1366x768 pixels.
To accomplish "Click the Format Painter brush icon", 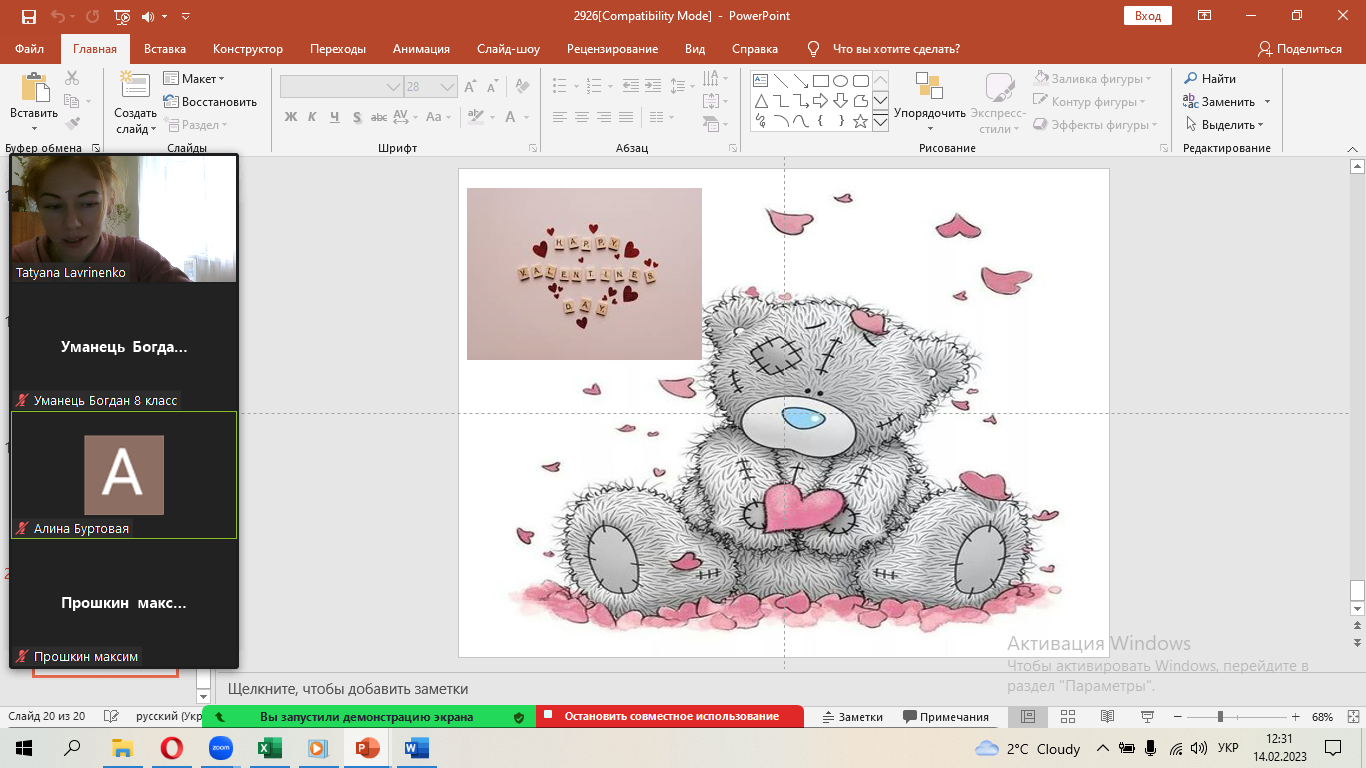I will (72, 124).
